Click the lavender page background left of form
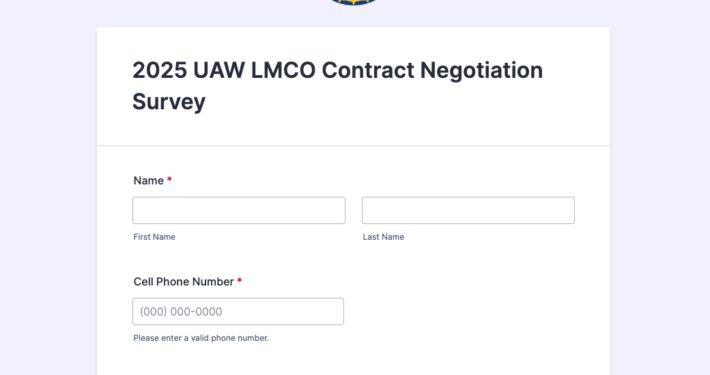This screenshot has height=375, width=710. 48,204
